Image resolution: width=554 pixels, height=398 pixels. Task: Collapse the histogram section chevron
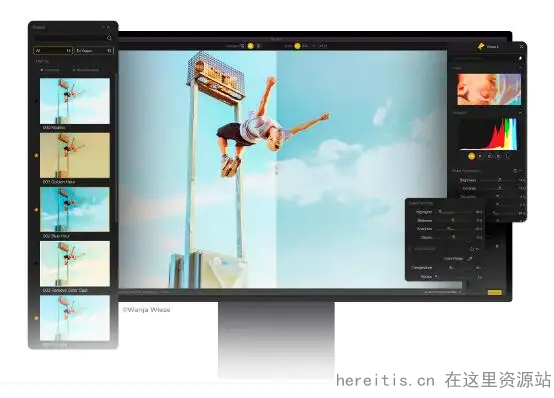click(520, 113)
